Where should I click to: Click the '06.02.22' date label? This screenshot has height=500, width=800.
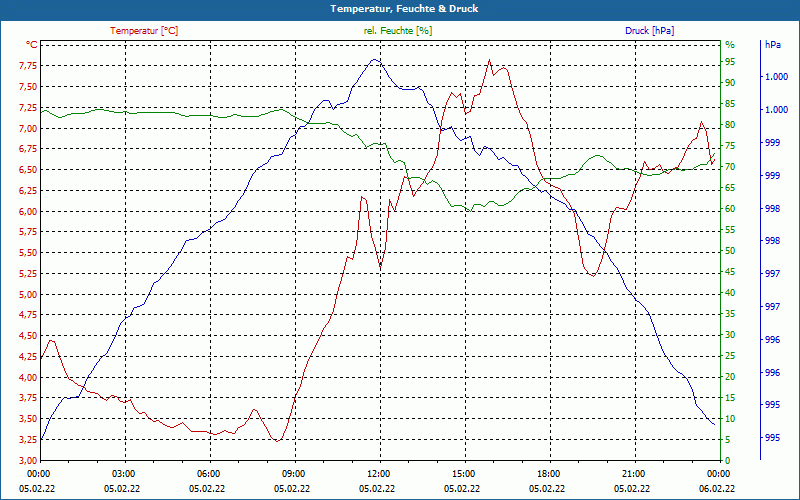click(x=717, y=488)
